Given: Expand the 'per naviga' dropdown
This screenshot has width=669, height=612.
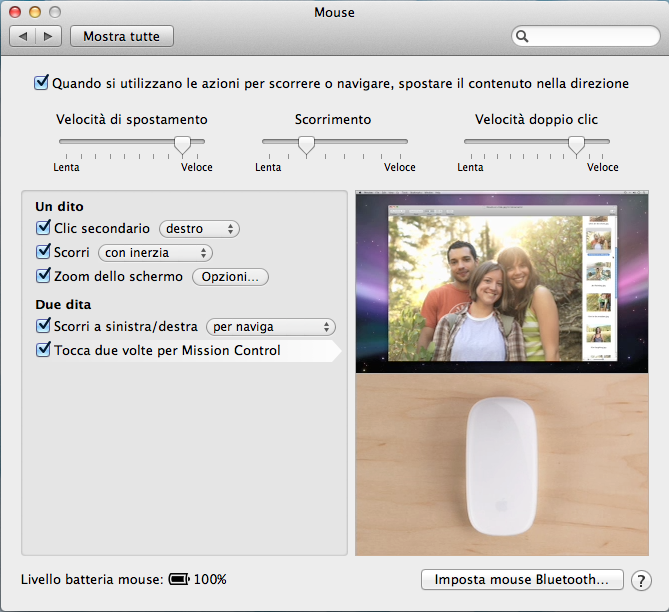Looking at the screenshot, I should point(271,327).
